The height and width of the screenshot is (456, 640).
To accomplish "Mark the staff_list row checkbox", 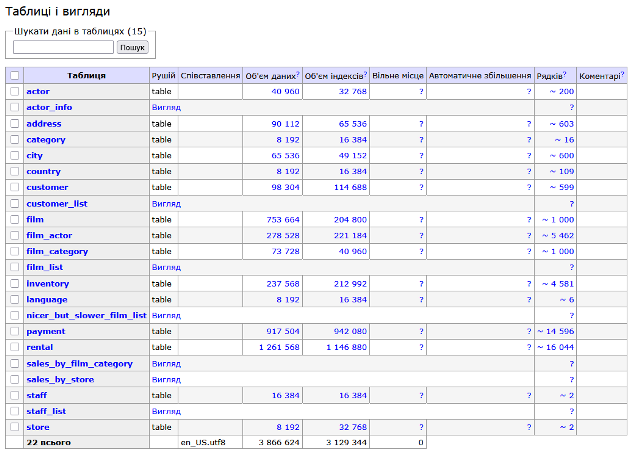I will pyautogui.click(x=14, y=411).
